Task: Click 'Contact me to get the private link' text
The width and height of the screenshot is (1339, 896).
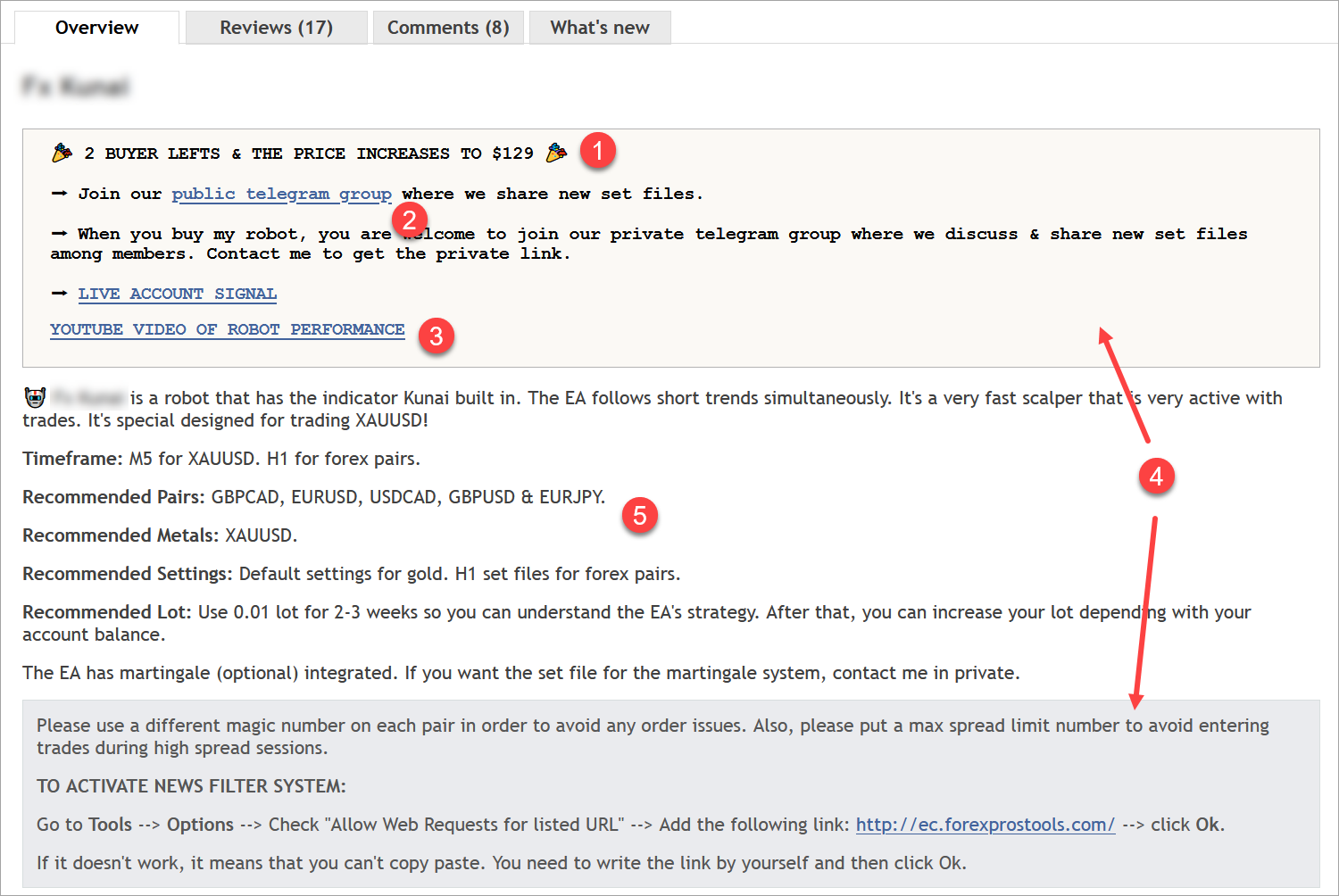Action: tap(388, 253)
